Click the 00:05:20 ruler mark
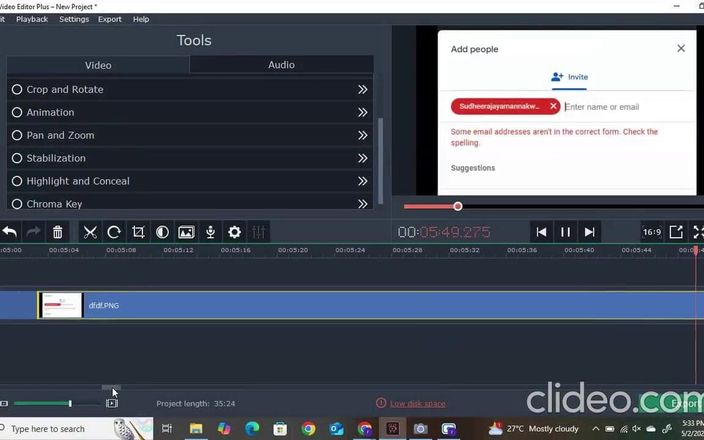The height and width of the screenshot is (440, 704). tap(293, 250)
